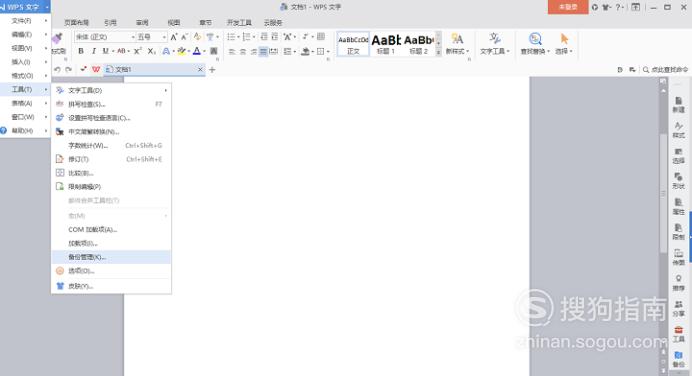Viewport: 692px width, 376px height.
Task: Click the Bold formatting button
Action: pyautogui.click(x=81, y=51)
